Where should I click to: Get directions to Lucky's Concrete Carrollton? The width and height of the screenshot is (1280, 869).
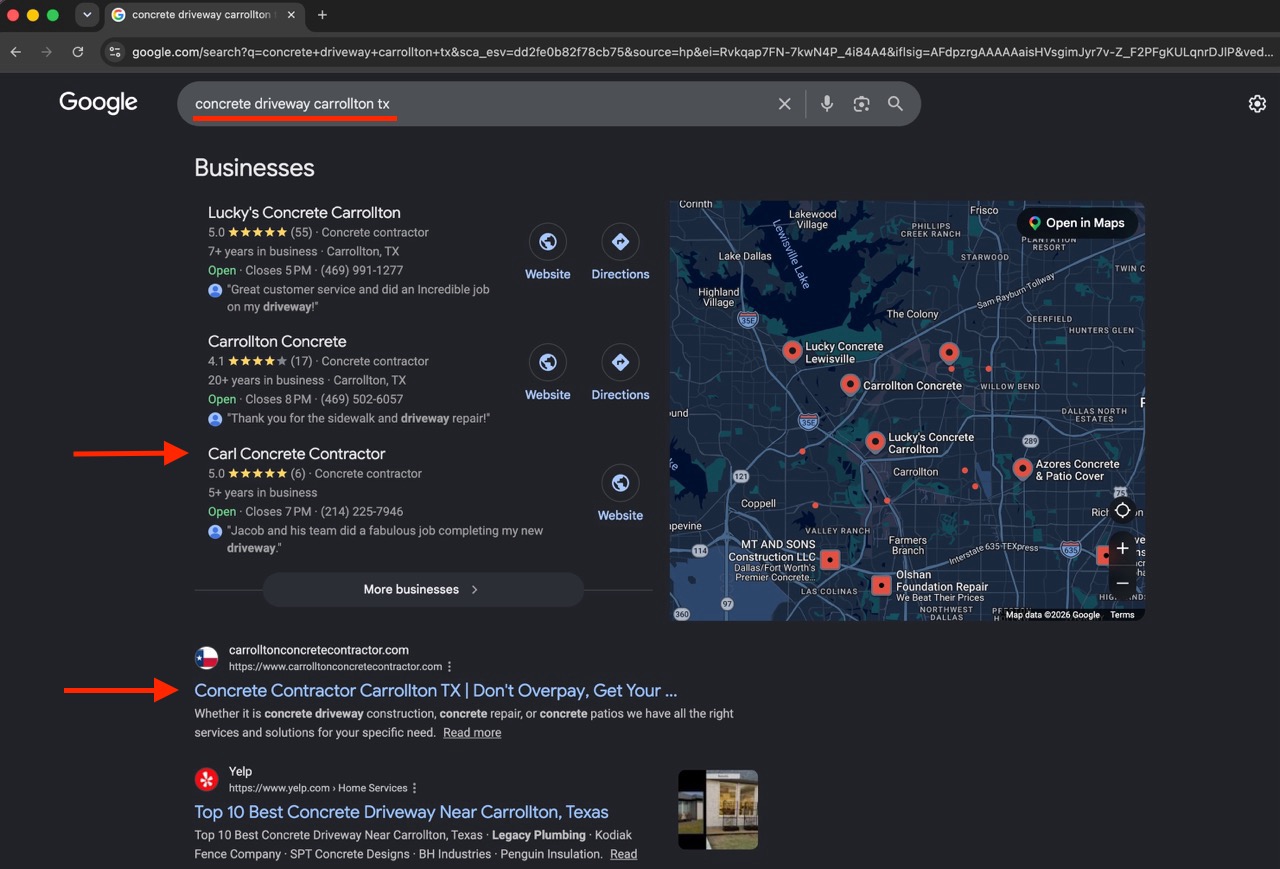620,242
